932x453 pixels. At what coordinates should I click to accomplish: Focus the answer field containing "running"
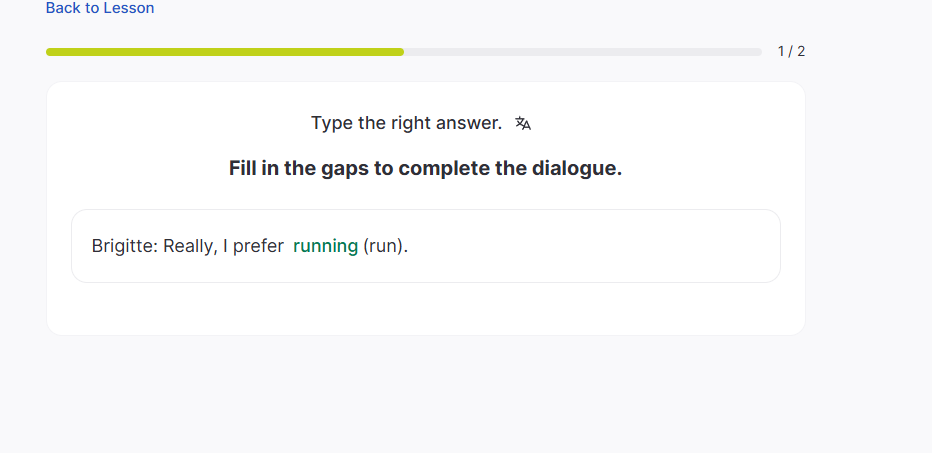[x=325, y=246]
